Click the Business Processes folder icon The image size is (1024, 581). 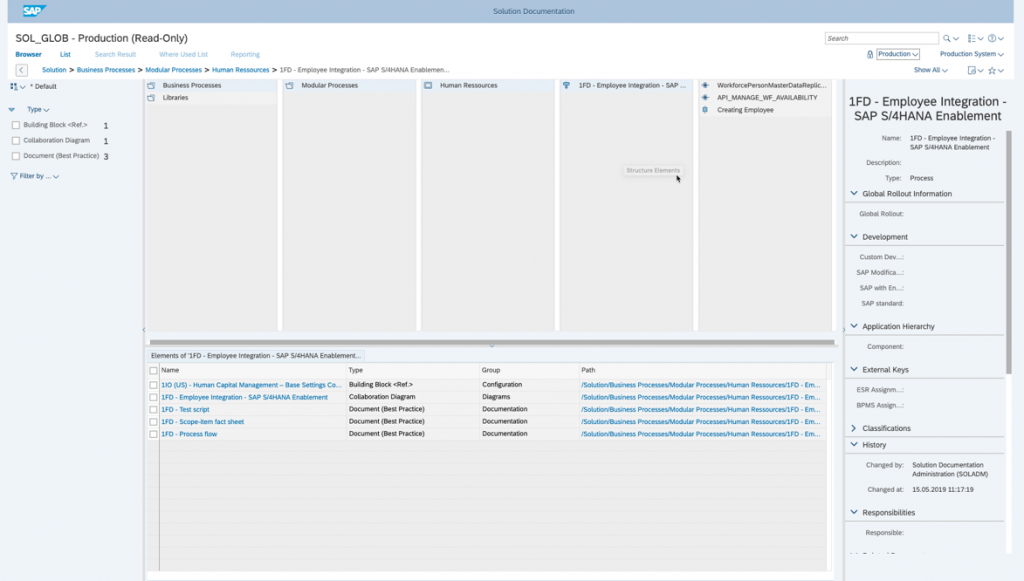pos(151,86)
